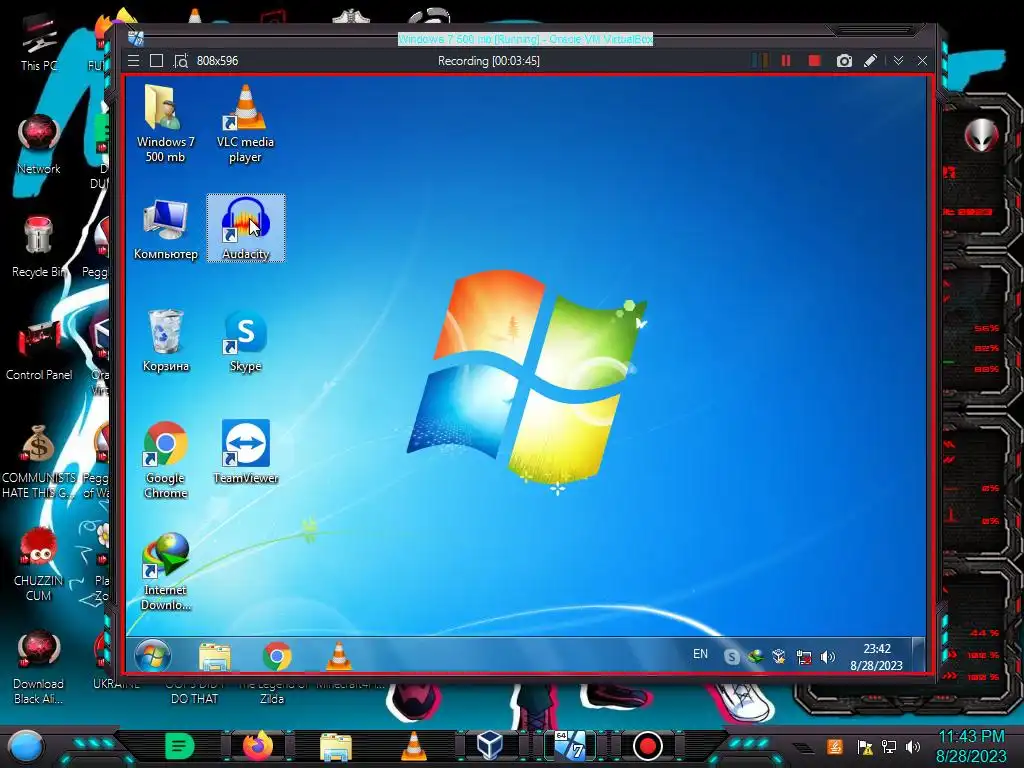
Task: Click the VirtualBox window title bar icon
Action: click(136, 38)
